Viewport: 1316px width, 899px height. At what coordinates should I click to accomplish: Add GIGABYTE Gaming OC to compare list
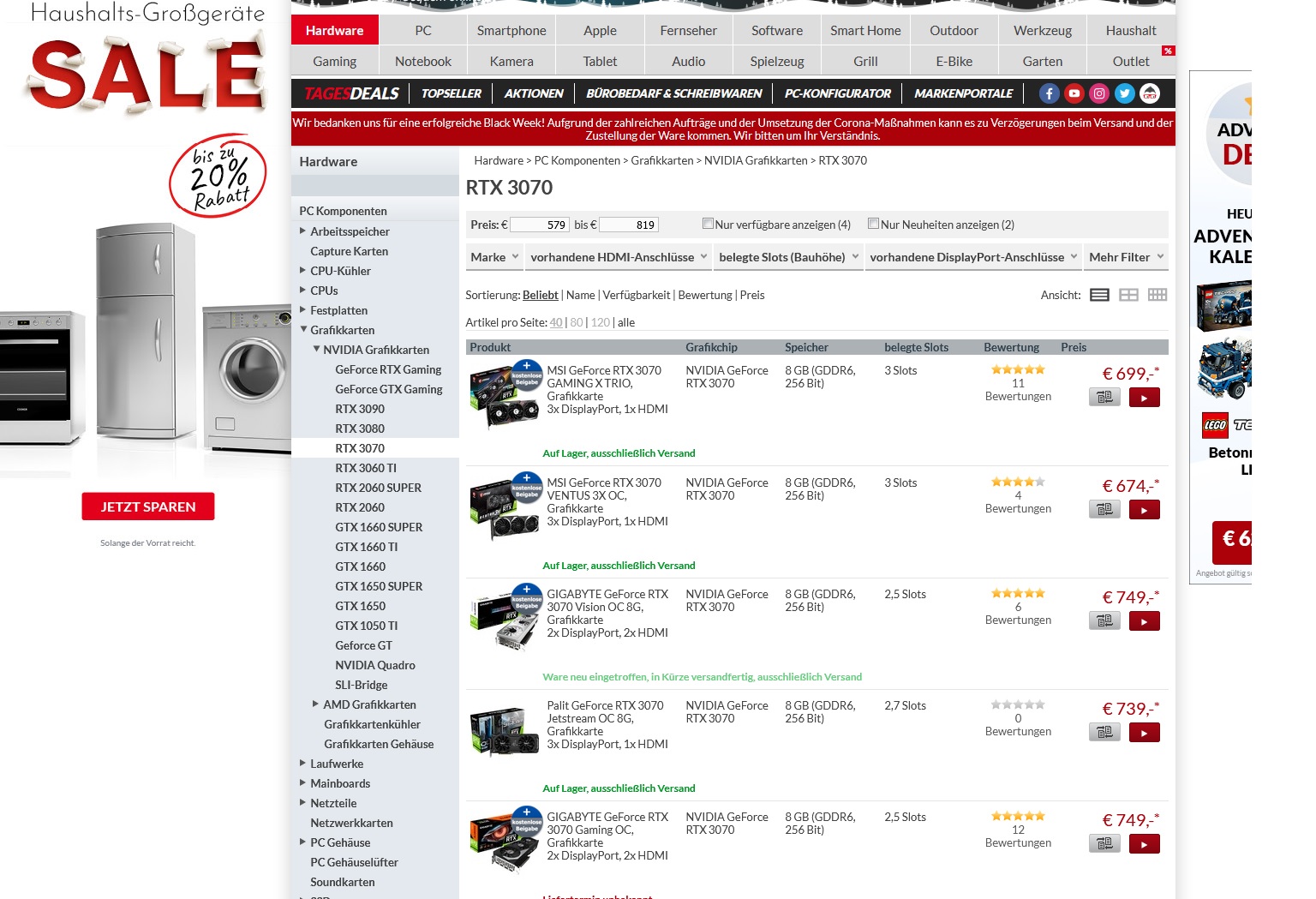coord(1104,844)
